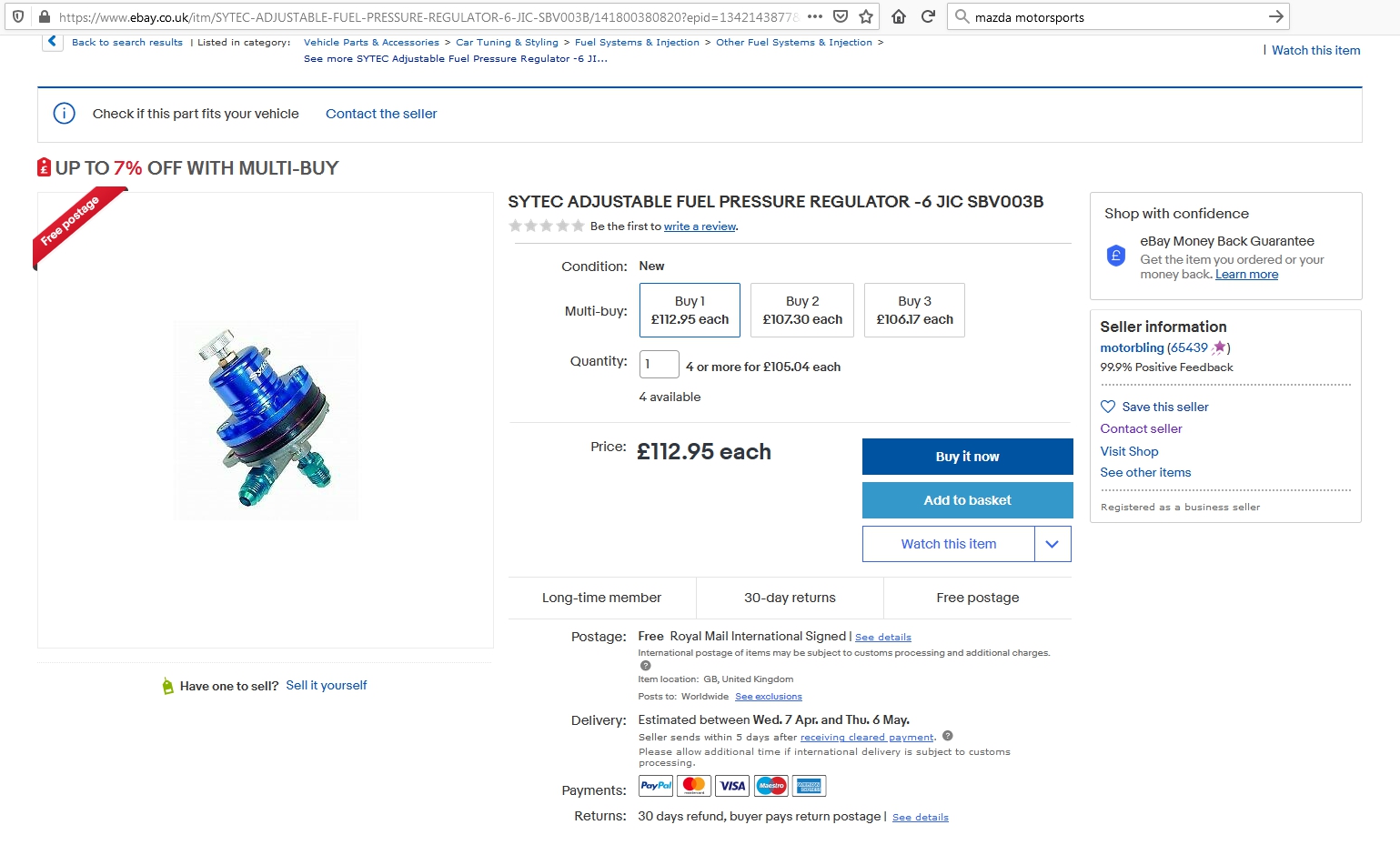This screenshot has height=855, width=1400.
Task: Open the Car Tuning & Styling breadcrumb
Action: point(507,43)
